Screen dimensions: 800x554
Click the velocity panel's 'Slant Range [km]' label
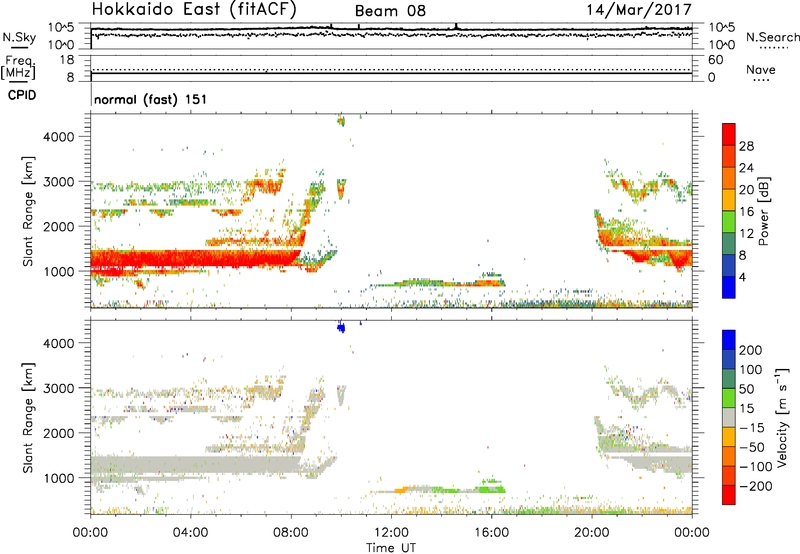28,418
